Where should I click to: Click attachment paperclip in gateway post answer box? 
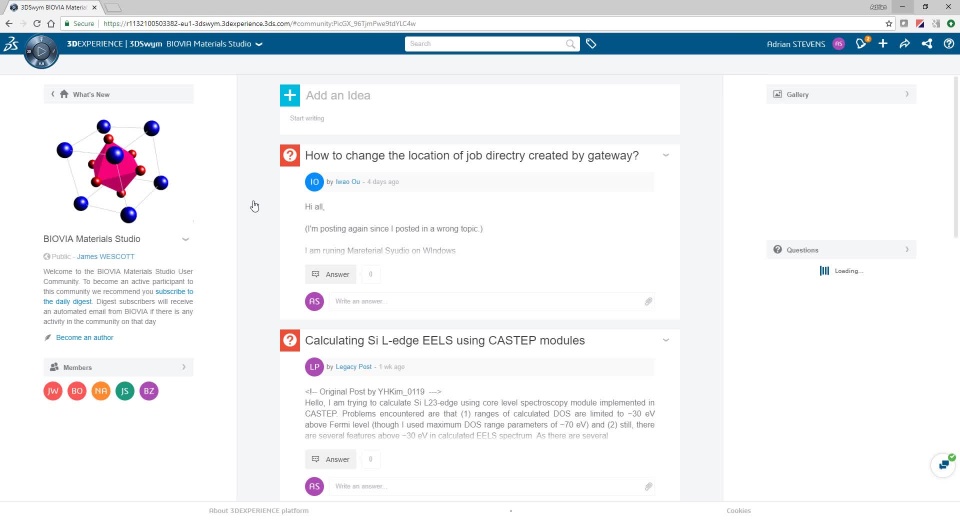pyautogui.click(x=648, y=301)
